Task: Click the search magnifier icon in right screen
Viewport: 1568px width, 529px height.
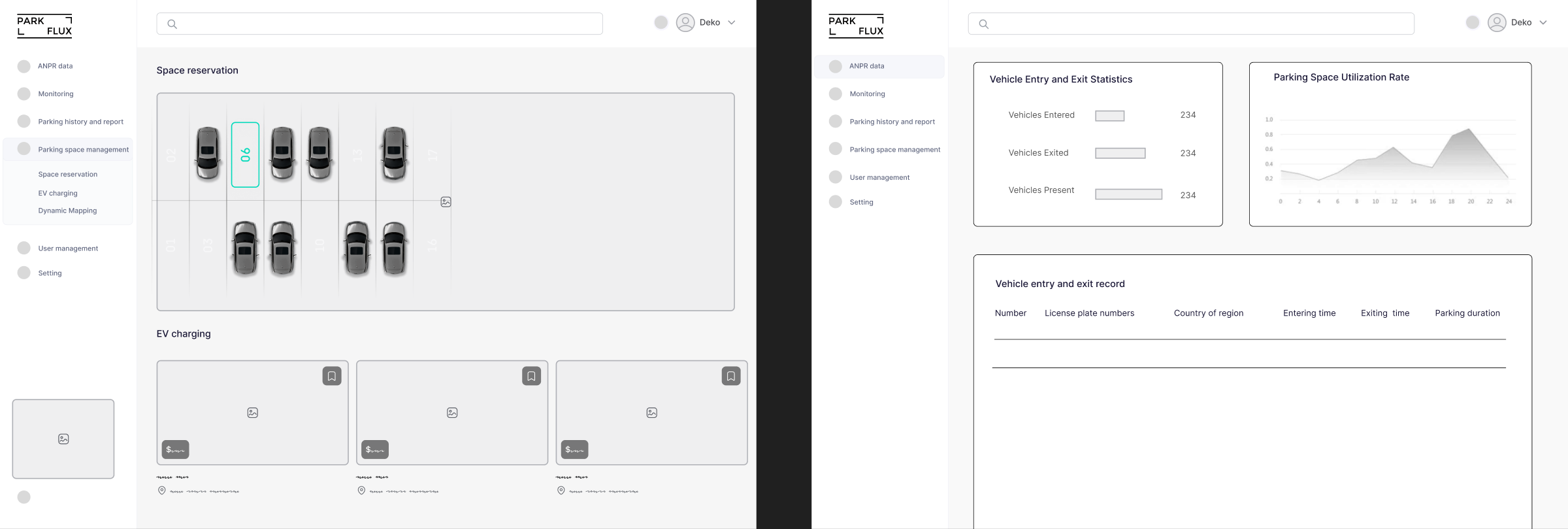Action: coord(984,24)
